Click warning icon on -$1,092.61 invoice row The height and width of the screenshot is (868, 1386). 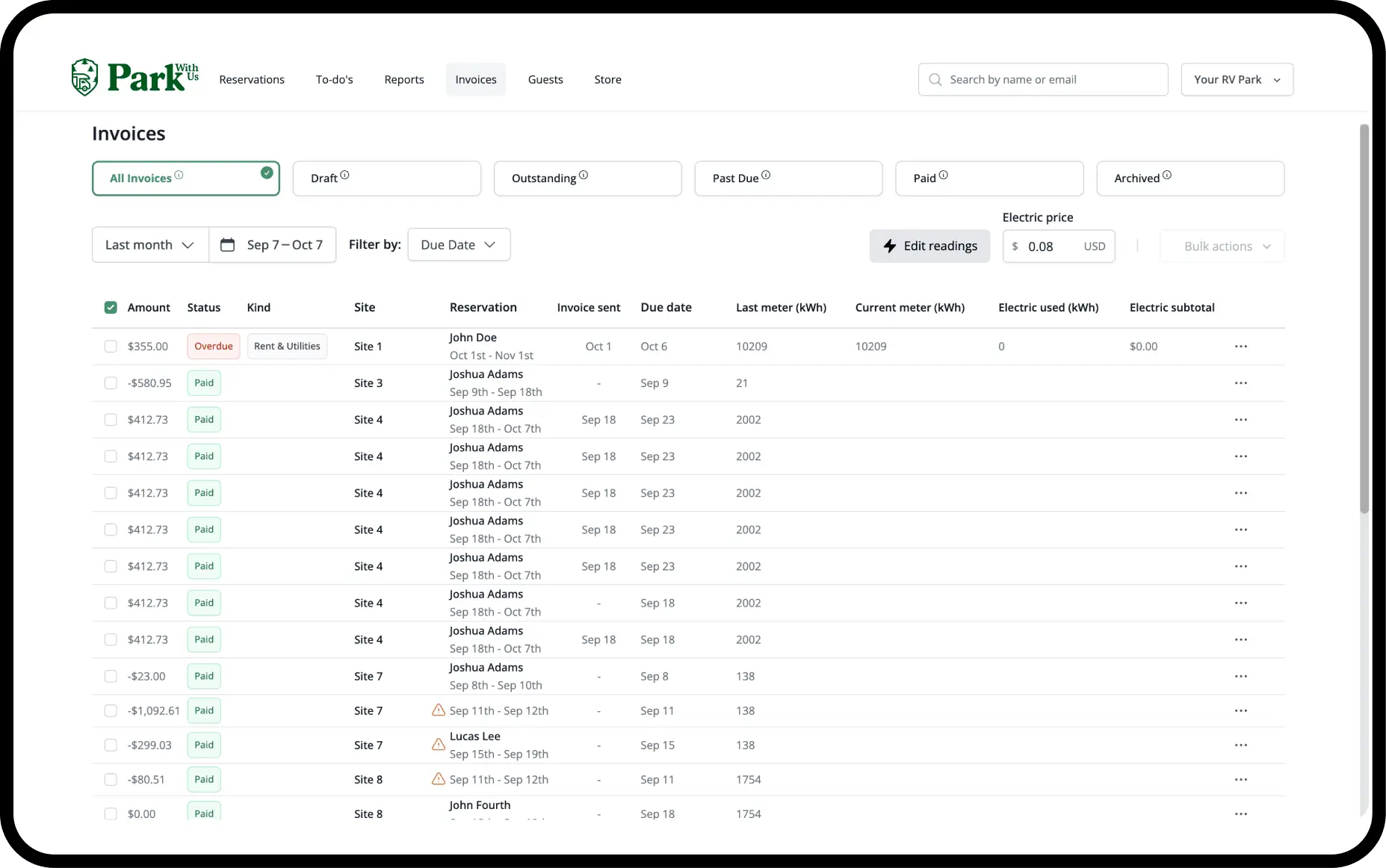point(439,710)
